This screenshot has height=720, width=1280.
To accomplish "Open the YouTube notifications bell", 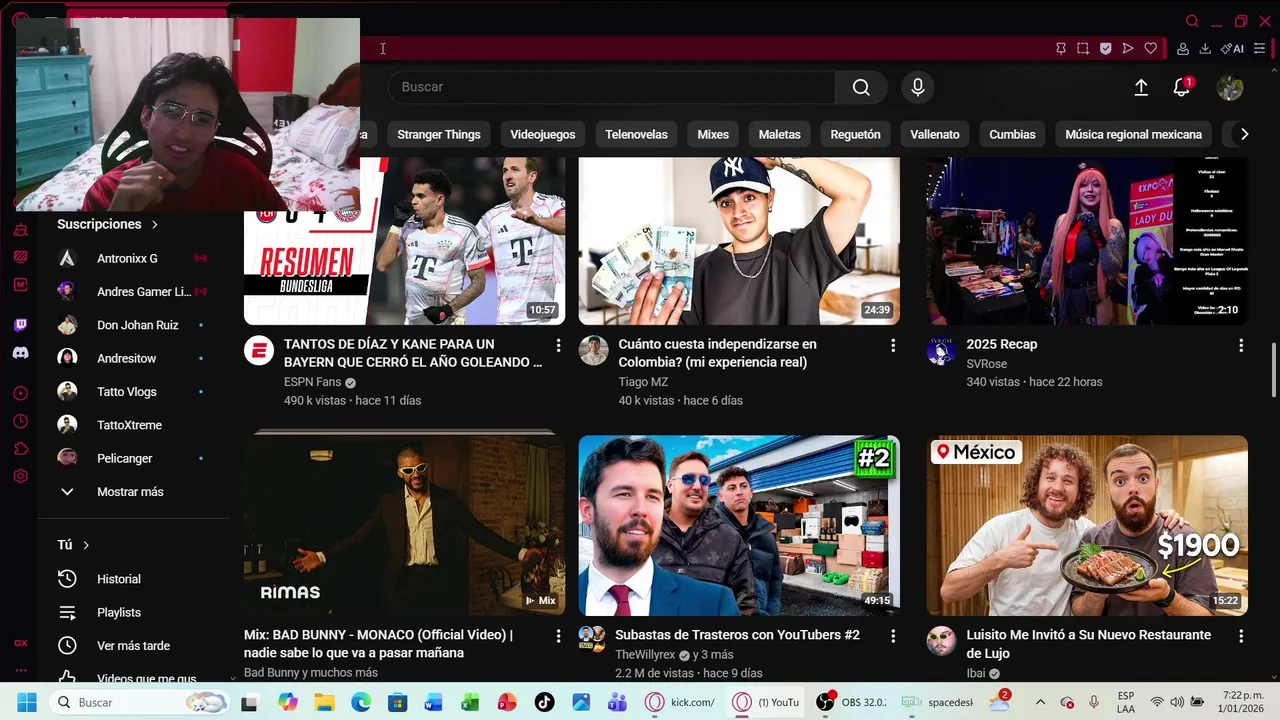I will pyautogui.click(x=1181, y=88).
